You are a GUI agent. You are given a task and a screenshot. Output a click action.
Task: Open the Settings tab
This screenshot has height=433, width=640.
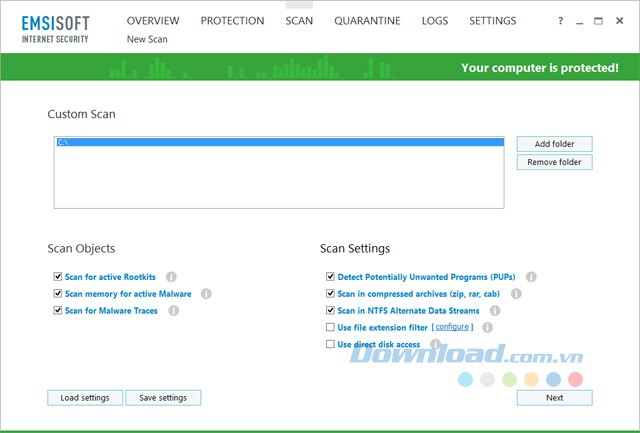(493, 21)
